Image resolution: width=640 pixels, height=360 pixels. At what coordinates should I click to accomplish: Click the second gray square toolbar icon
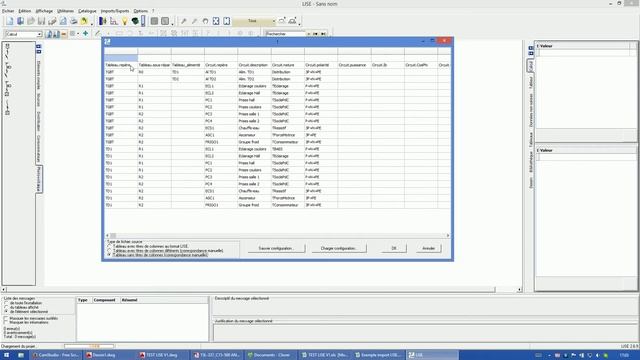(165, 21)
